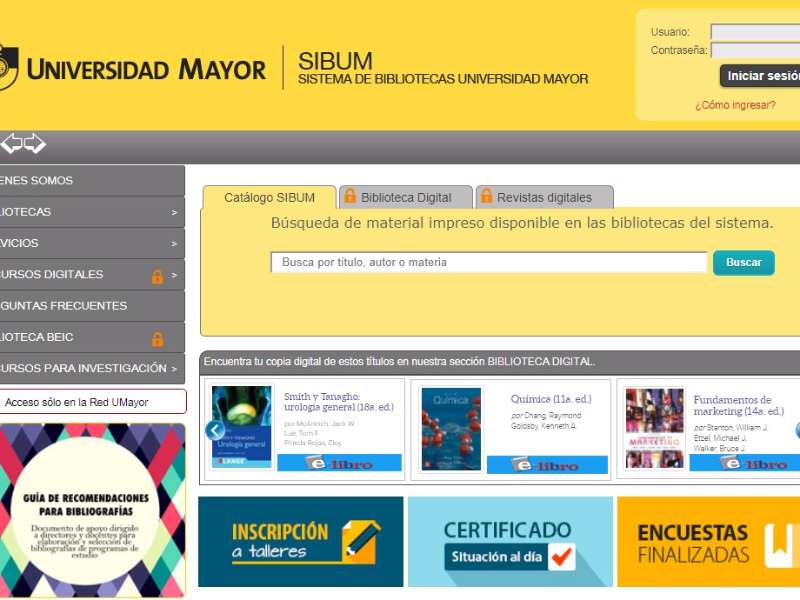Expand Recursos para Investigación submenu arrow
This screenshot has height=600, width=800.
coord(174,368)
